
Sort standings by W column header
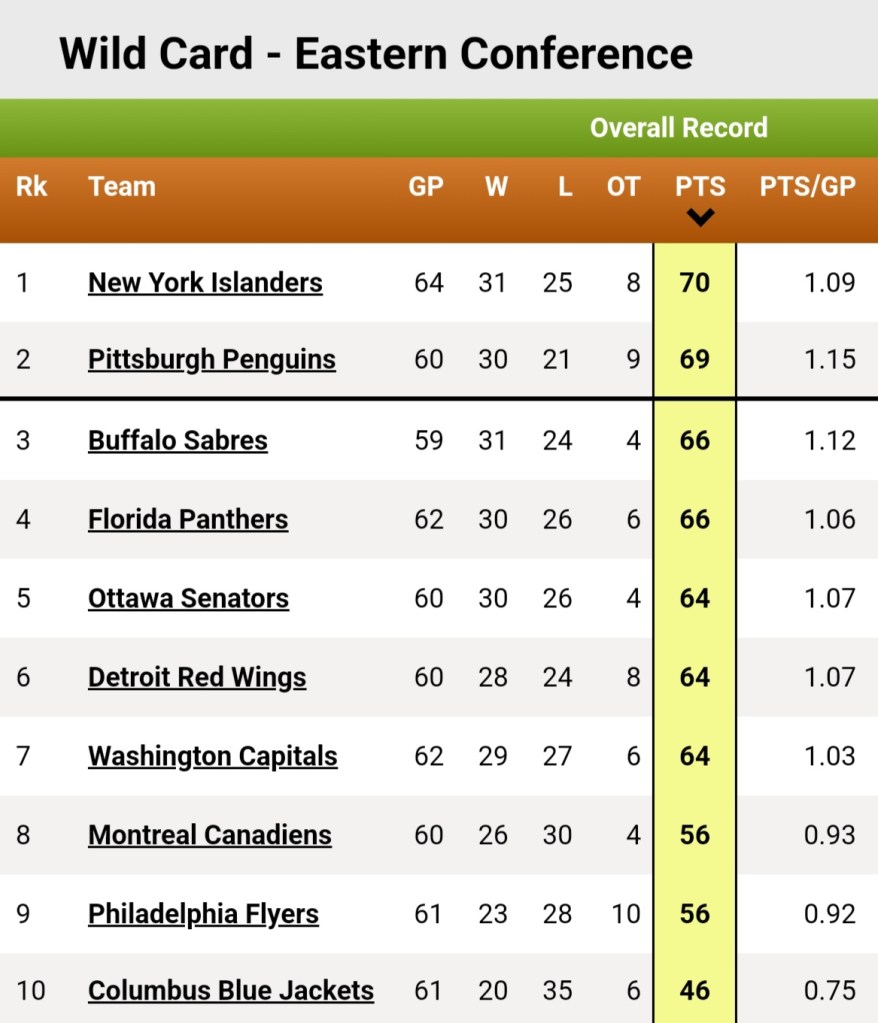click(496, 187)
